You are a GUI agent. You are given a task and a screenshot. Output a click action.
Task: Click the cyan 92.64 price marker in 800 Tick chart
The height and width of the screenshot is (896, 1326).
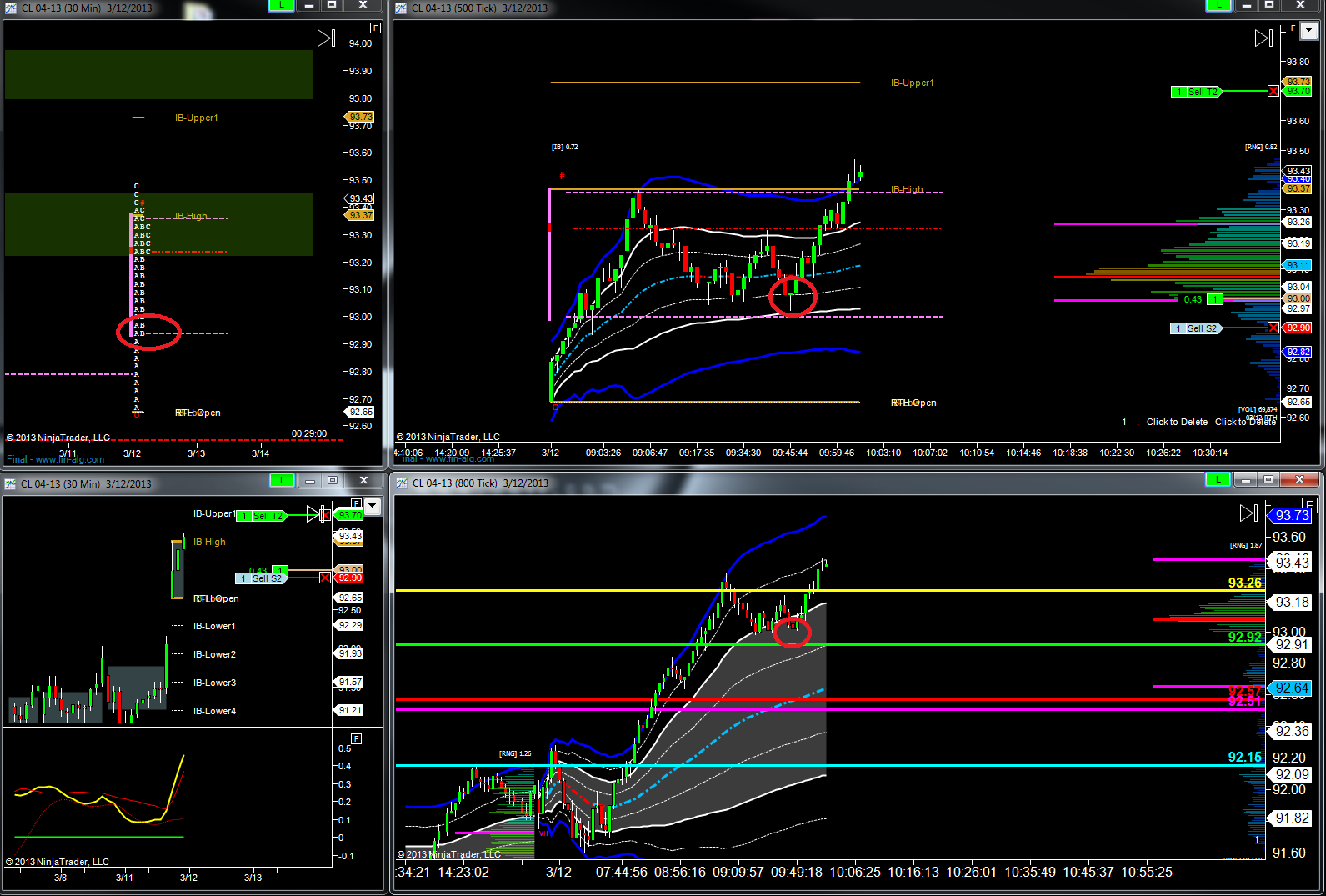click(1291, 688)
